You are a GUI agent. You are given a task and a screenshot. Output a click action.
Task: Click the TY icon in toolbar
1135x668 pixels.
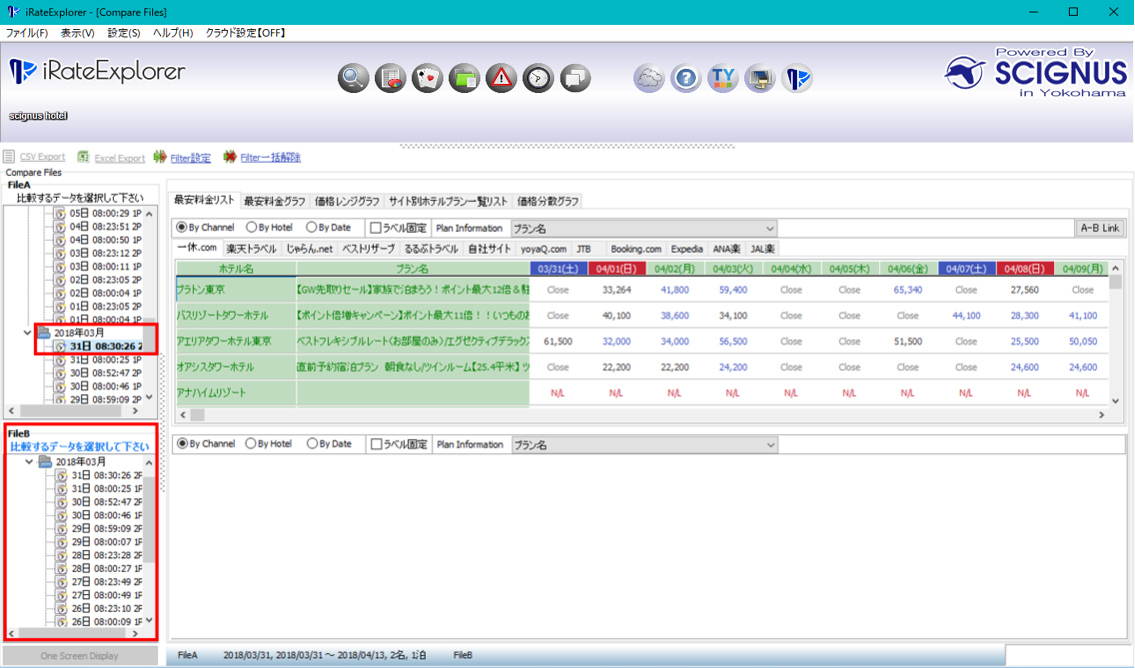[x=722, y=78]
